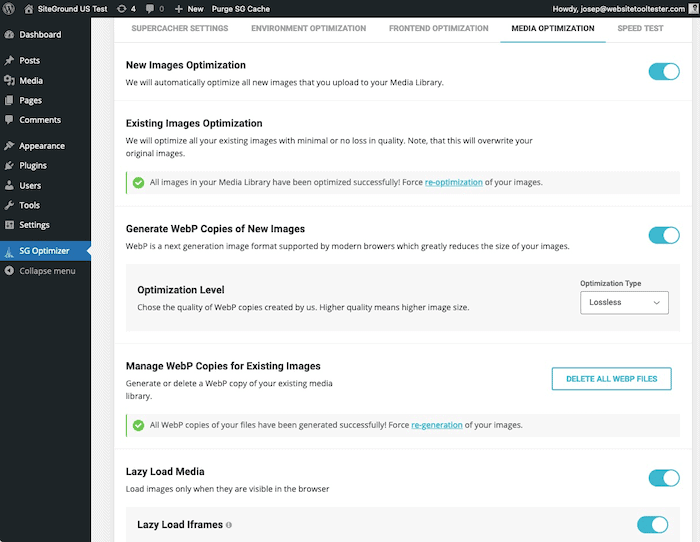
Task: Click the Media library icon
Action: point(9,80)
